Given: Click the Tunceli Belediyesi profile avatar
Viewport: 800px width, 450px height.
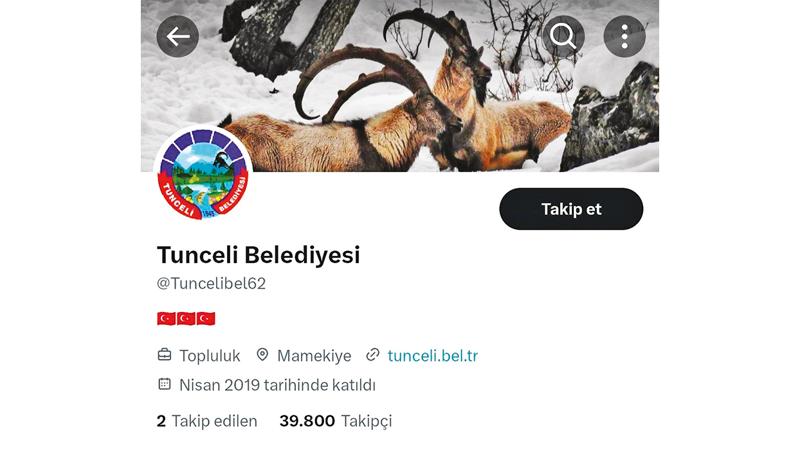Looking at the screenshot, I should 203,174.
